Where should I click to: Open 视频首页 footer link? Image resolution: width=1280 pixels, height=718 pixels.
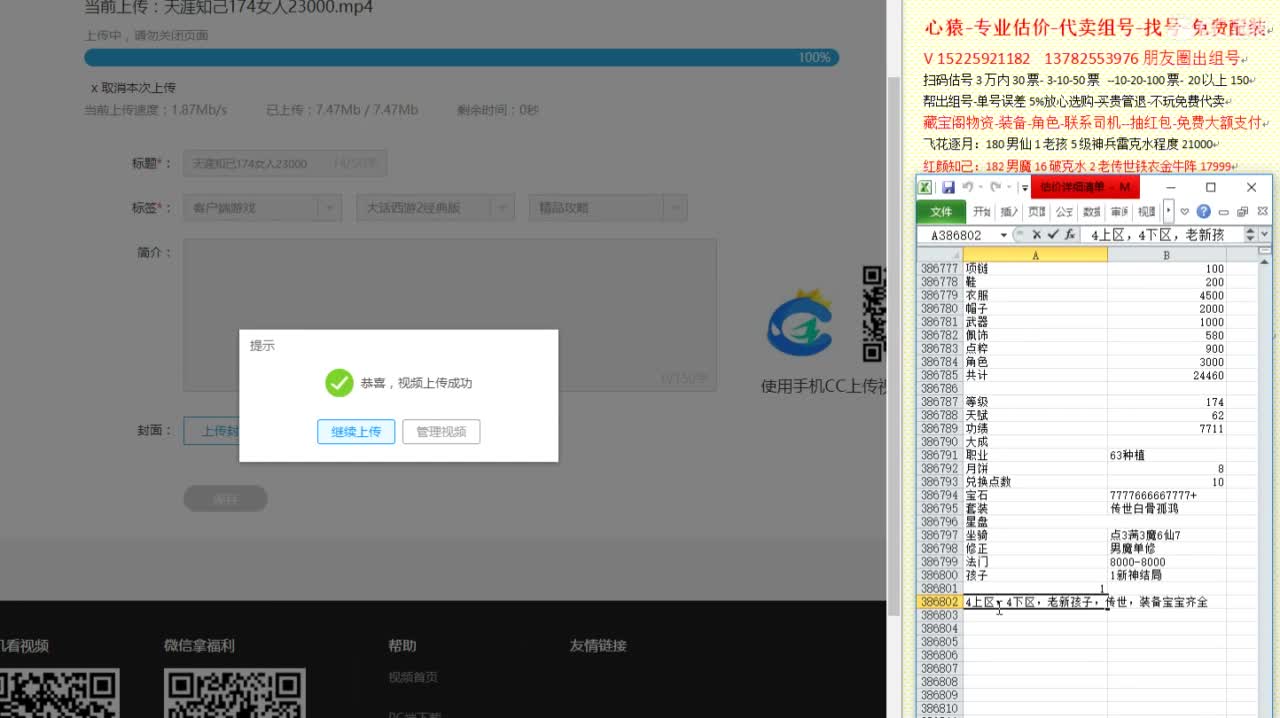pyautogui.click(x=413, y=677)
